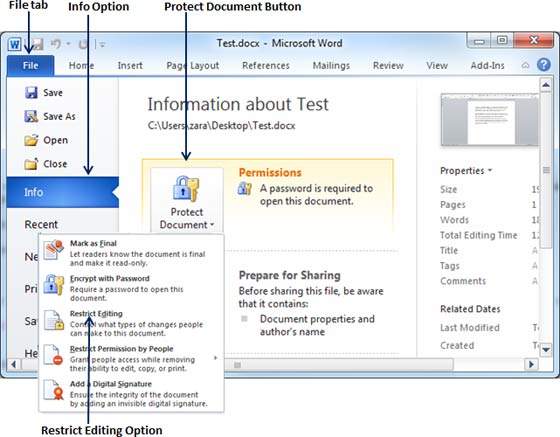
Task: Click the Save floppy disk icon in sidebar
Action: [x=31, y=92]
